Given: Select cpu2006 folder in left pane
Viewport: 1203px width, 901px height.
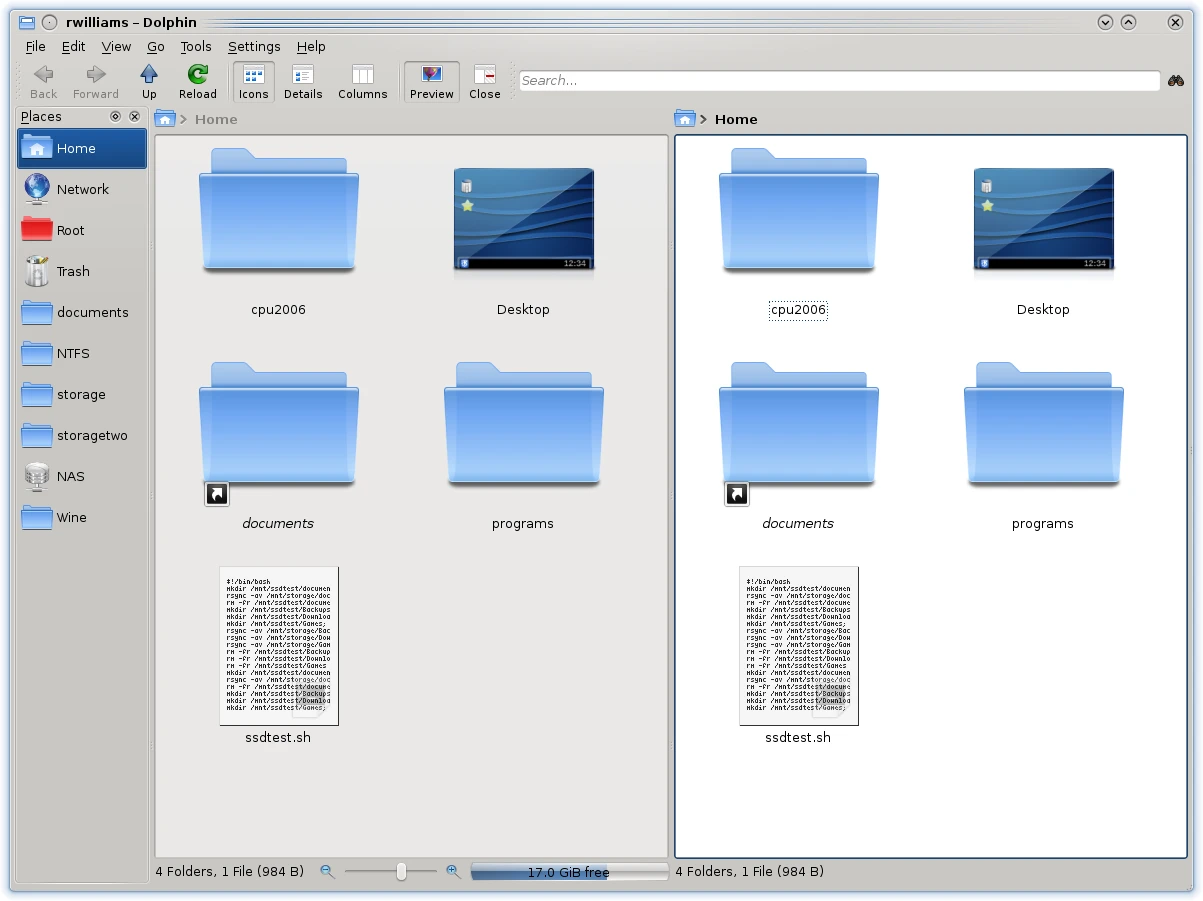Looking at the screenshot, I should 278,232.
